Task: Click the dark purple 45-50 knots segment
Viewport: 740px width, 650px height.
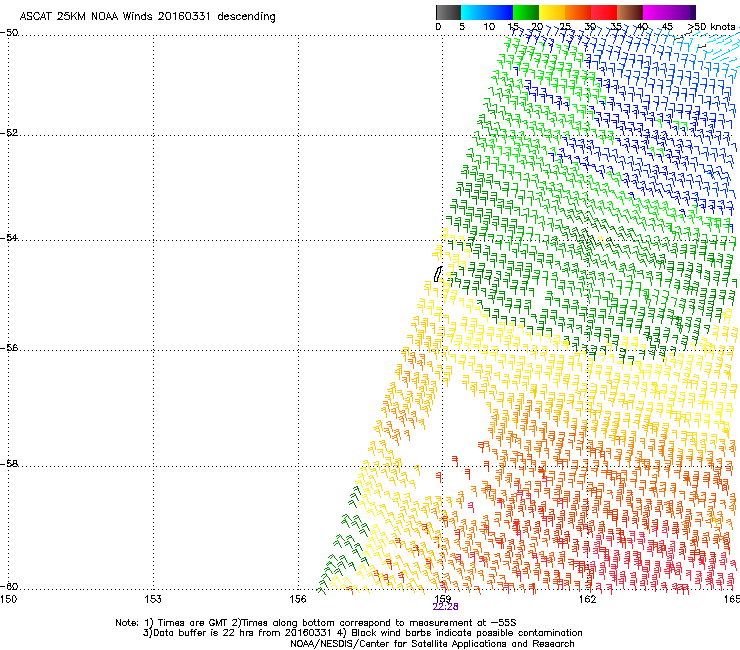Action: point(682,12)
